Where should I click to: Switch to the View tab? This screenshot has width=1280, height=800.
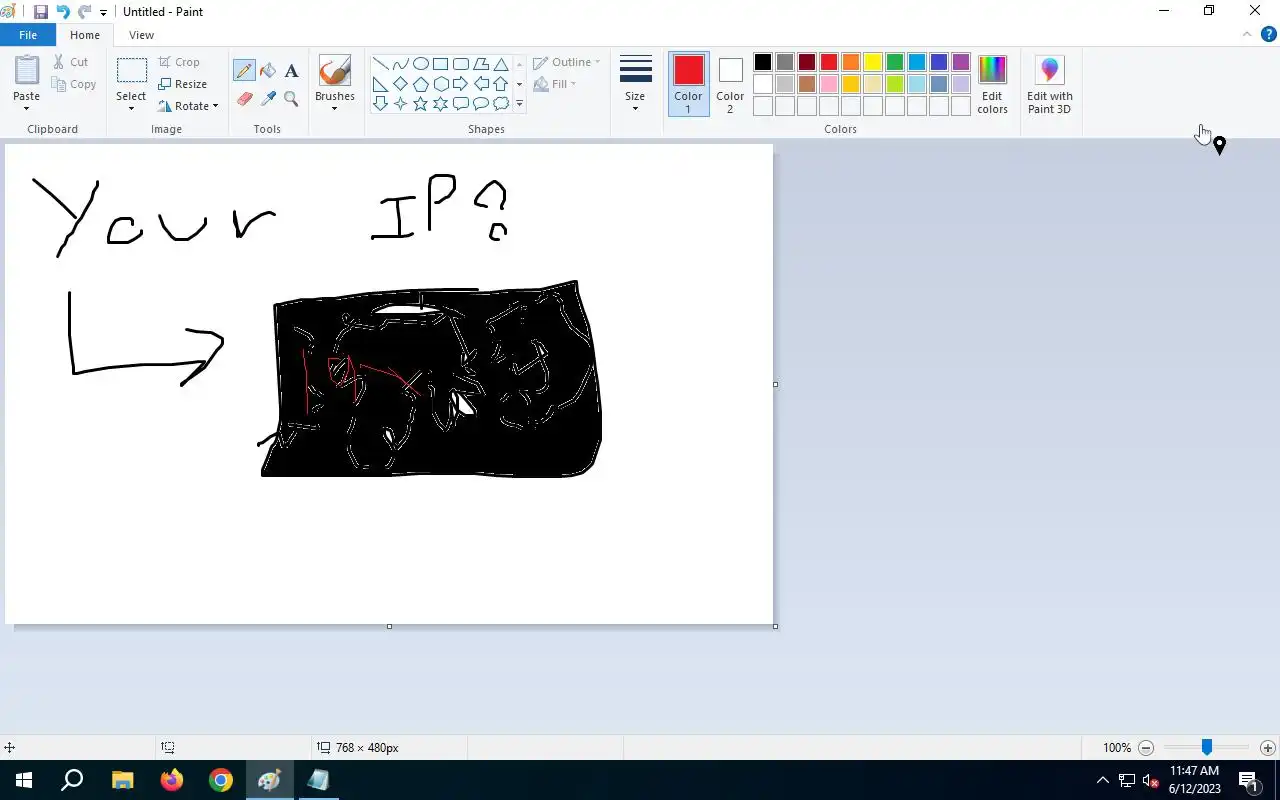point(141,35)
